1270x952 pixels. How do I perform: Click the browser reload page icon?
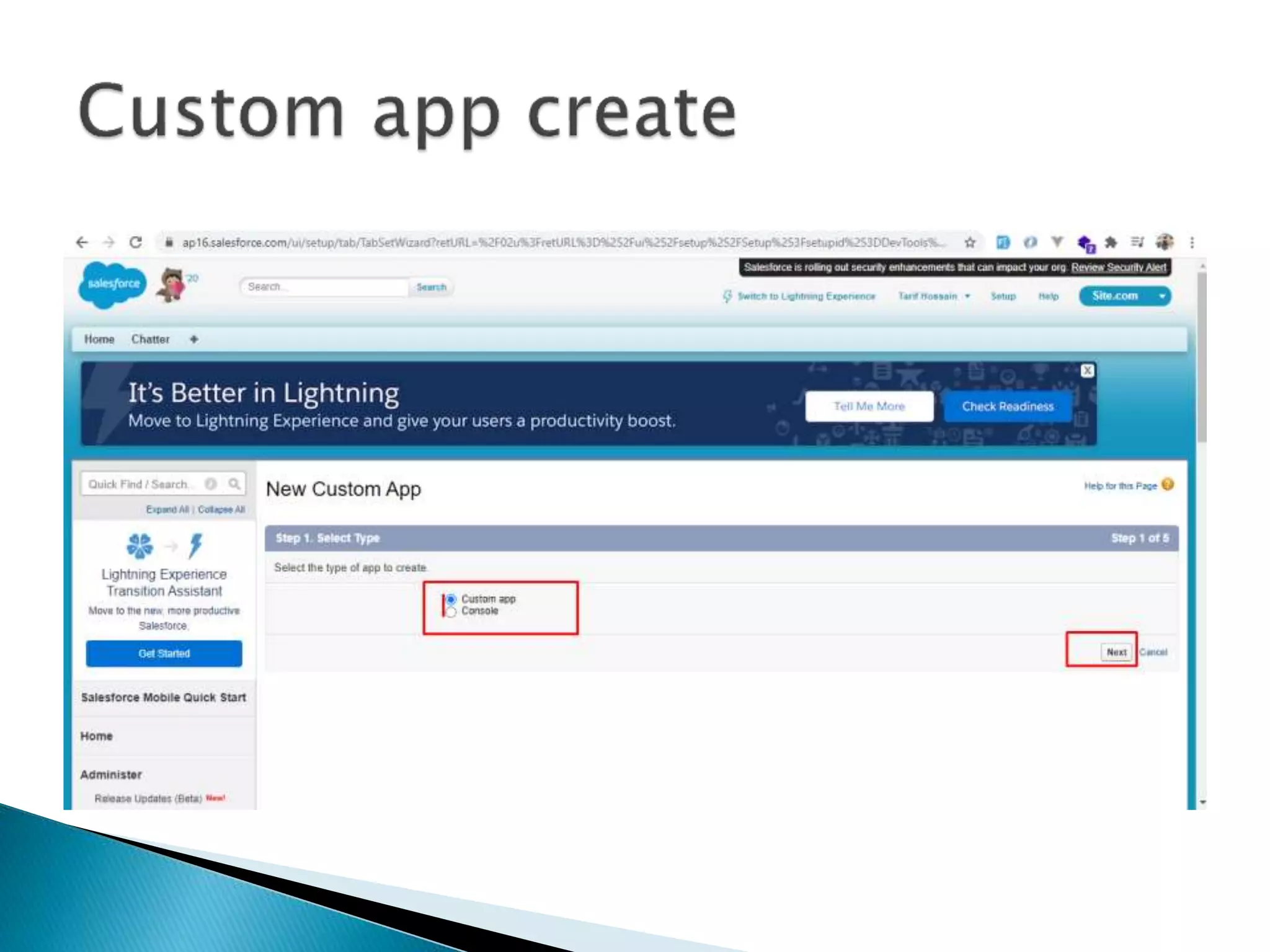click(136, 242)
